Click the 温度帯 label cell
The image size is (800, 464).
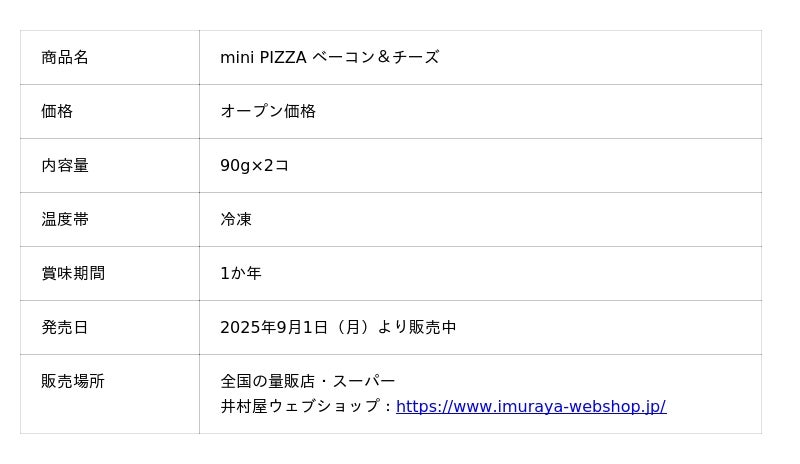(x=65, y=219)
